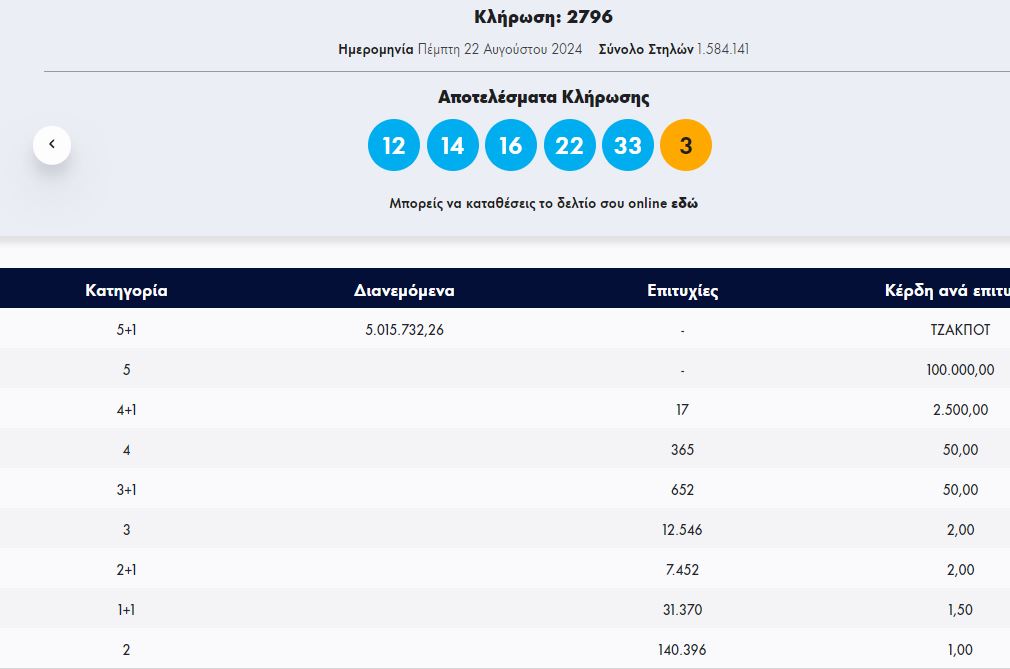
Task: Click the previous draw arrow button
Action: click(x=52, y=145)
